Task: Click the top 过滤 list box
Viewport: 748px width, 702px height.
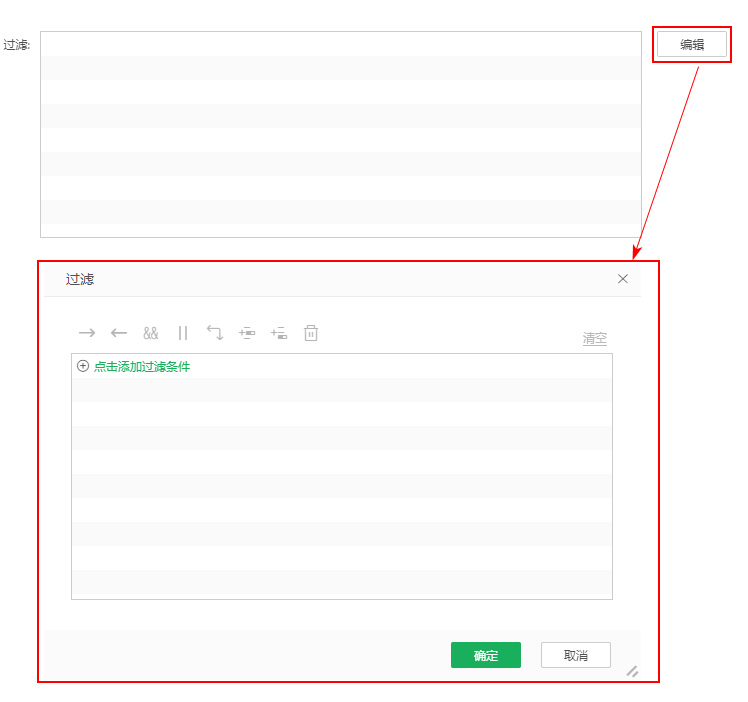Action: click(341, 134)
